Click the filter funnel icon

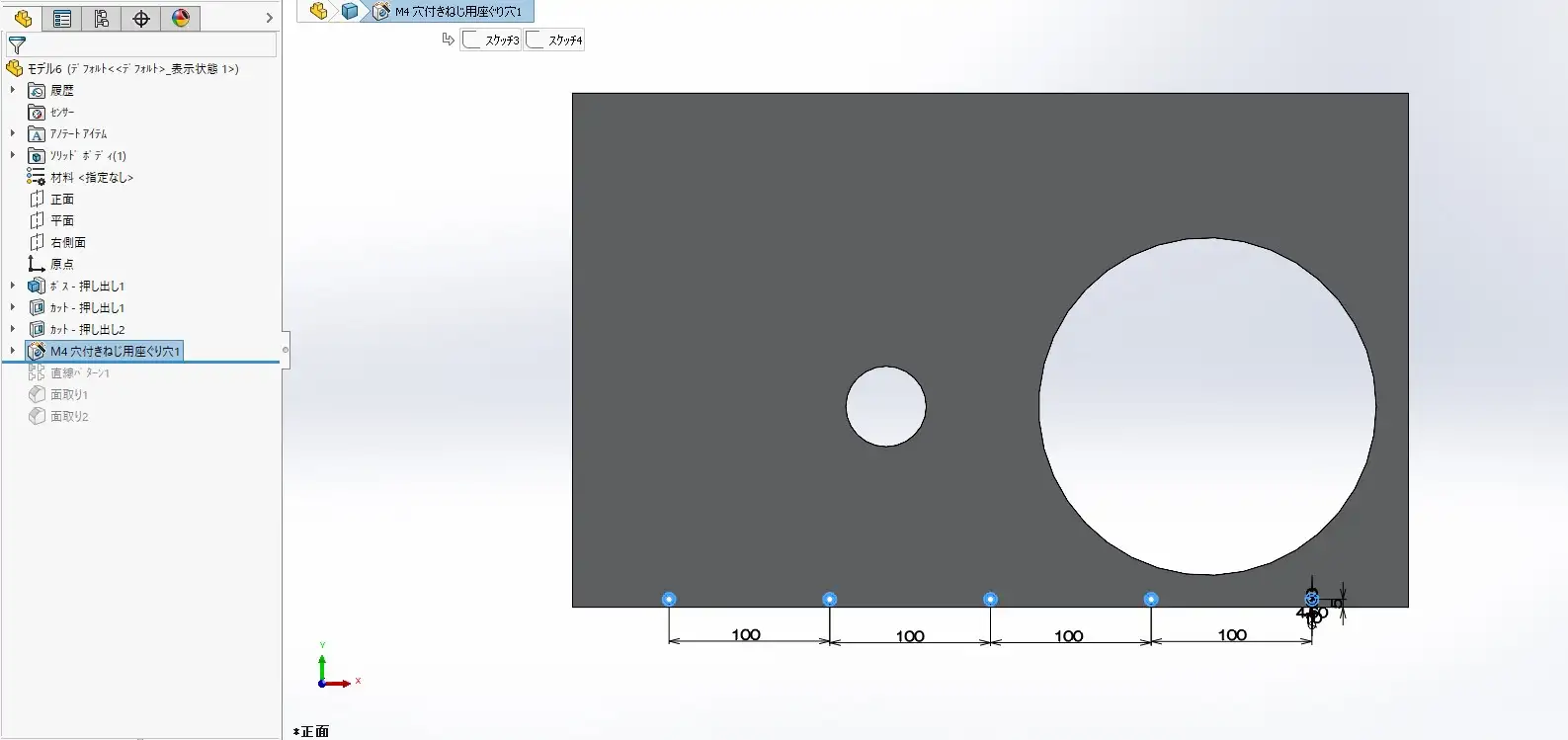point(17,45)
